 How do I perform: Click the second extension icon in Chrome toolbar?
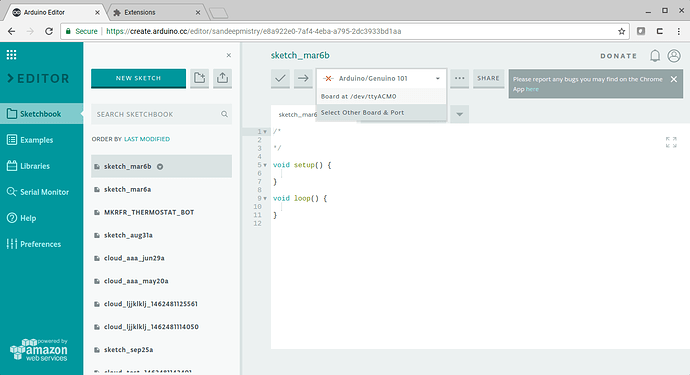660,31
